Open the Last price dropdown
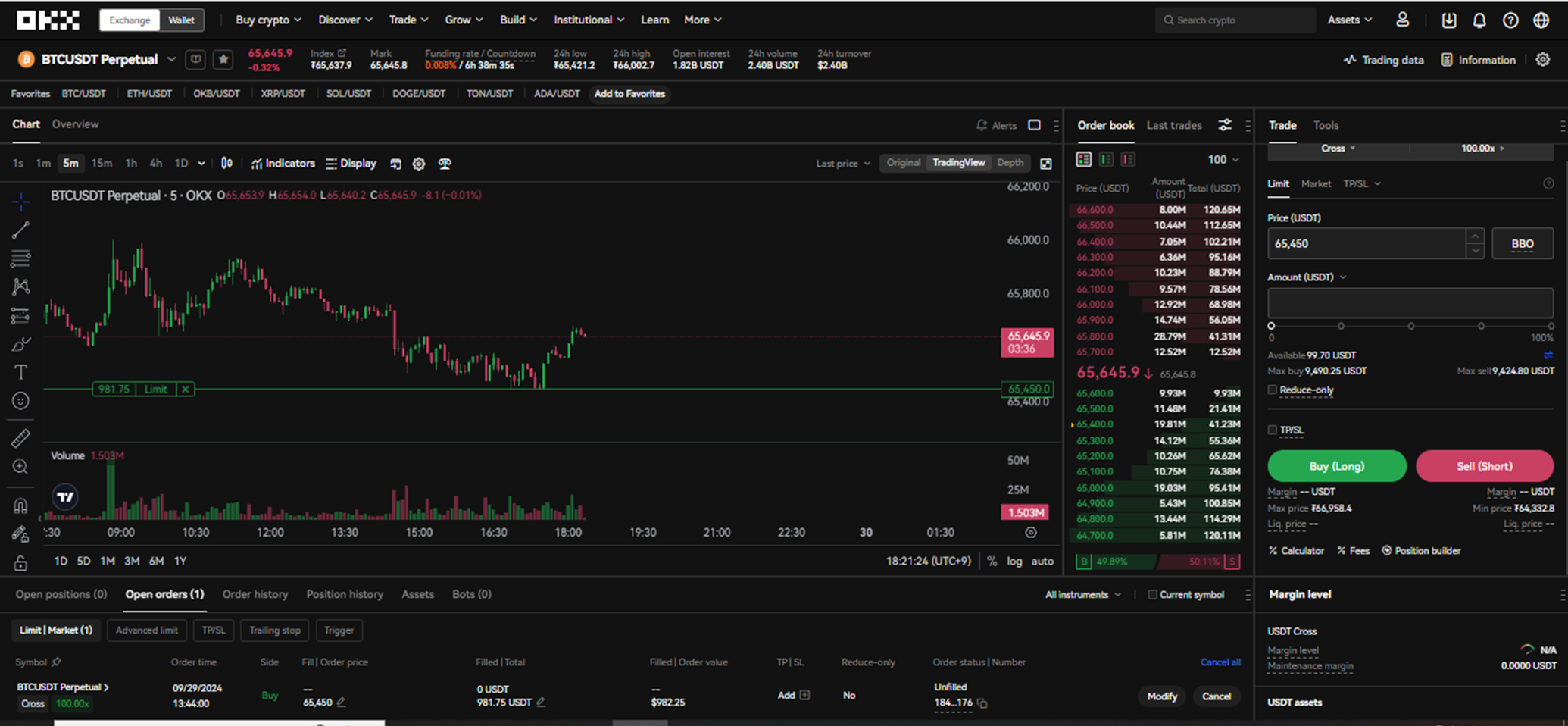Screen dimensions: 1568x726 (x=843, y=164)
